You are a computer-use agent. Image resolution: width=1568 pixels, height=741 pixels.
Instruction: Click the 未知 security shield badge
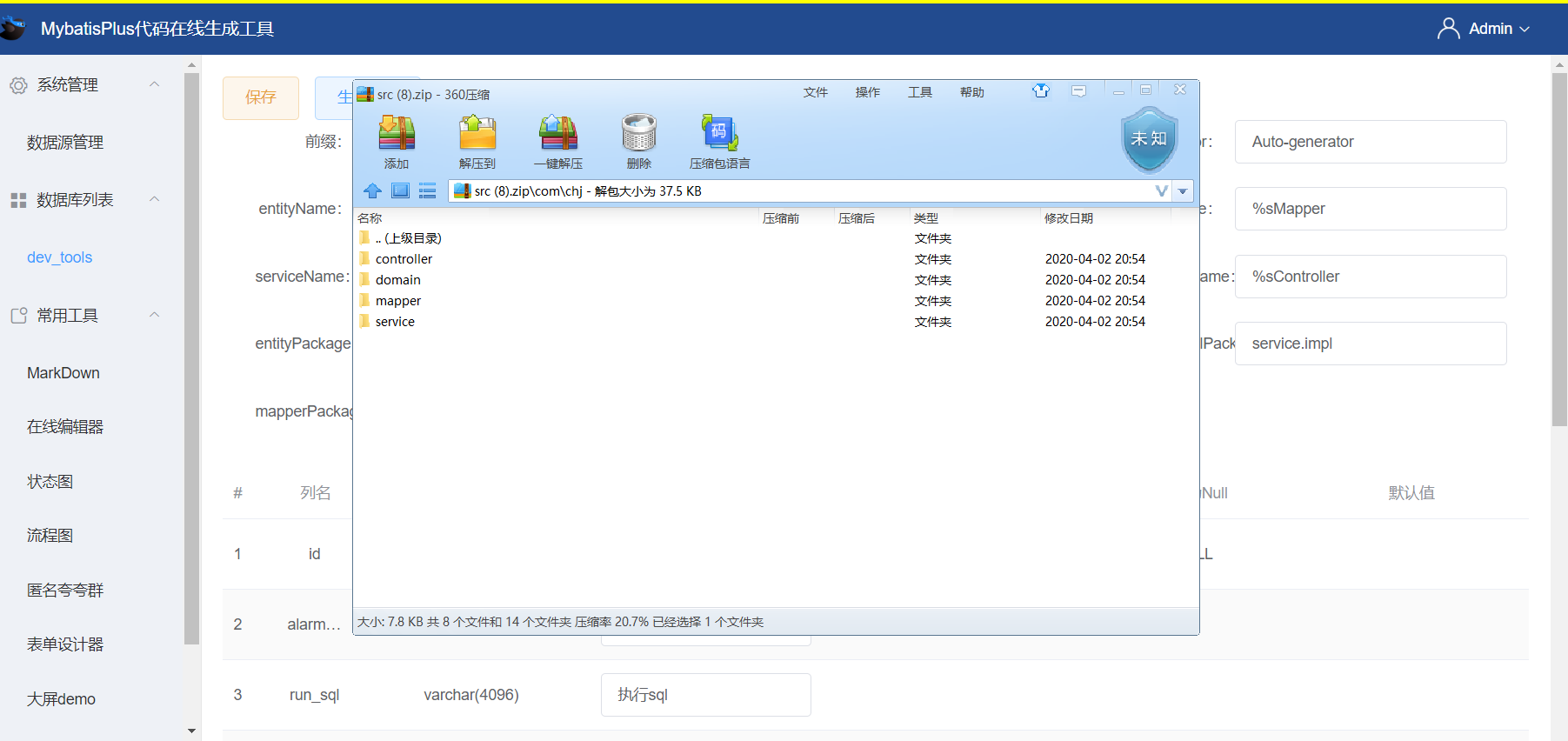point(1149,139)
